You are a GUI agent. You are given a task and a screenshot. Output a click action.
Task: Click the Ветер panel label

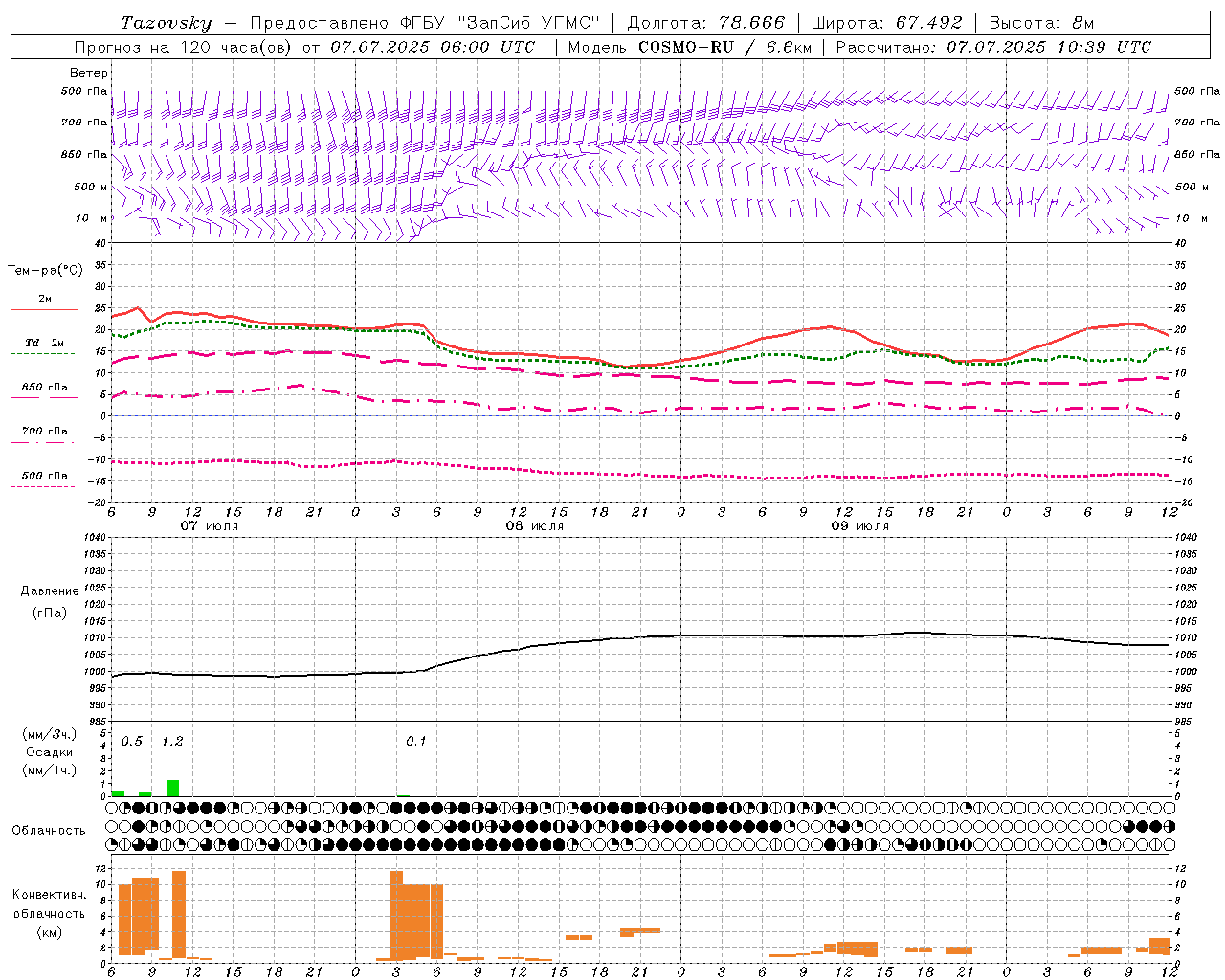[88, 73]
